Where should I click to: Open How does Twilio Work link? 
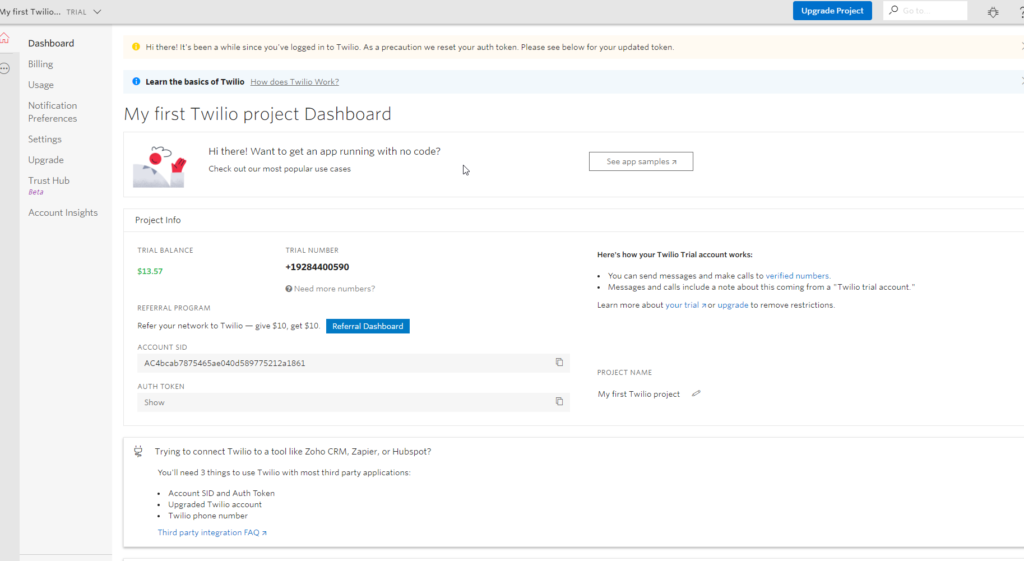pyautogui.click(x=295, y=82)
